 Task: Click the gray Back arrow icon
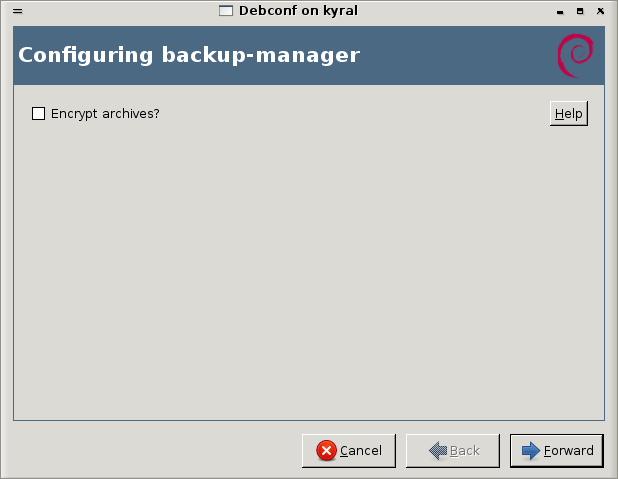(437, 451)
